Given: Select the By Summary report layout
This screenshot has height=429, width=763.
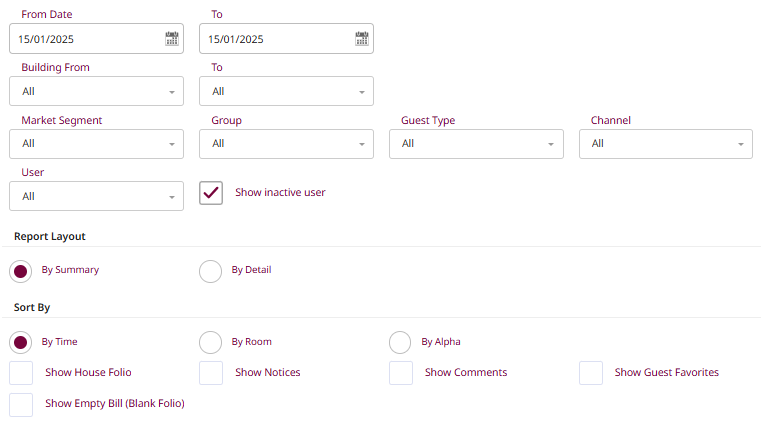Looking at the screenshot, I should tap(21, 271).
